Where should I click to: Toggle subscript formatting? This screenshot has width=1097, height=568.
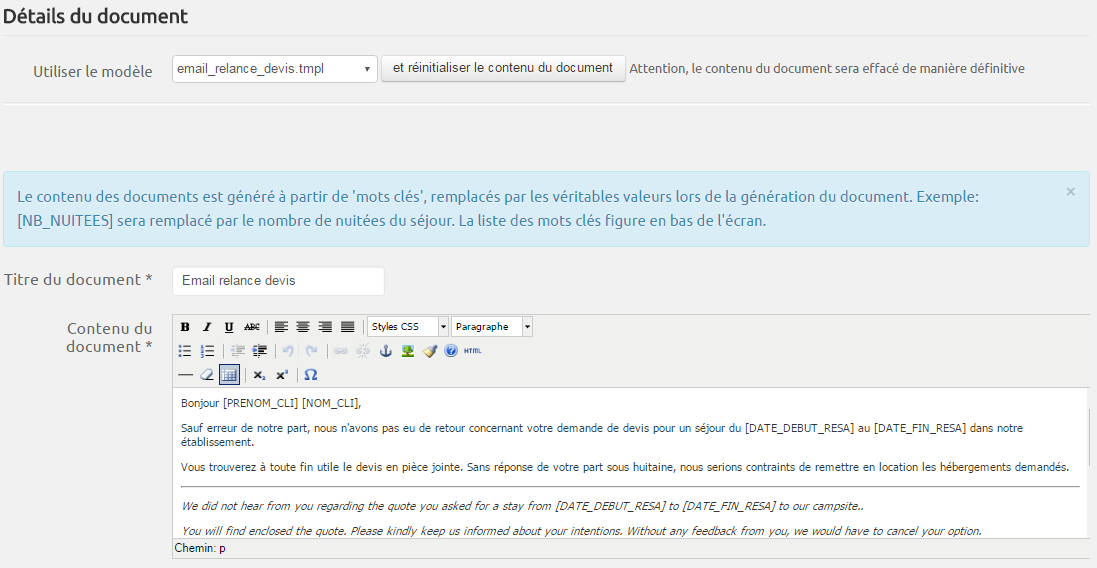click(259, 375)
